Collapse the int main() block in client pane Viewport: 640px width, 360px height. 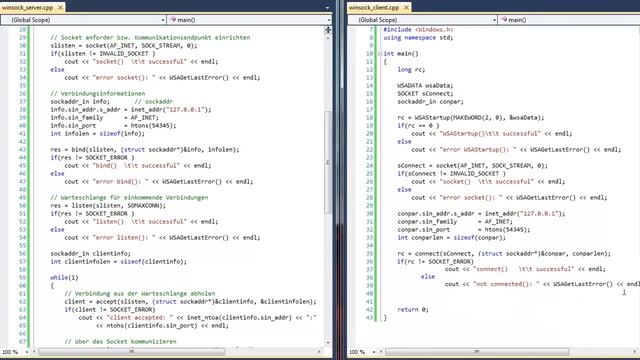pyautogui.click(x=380, y=53)
